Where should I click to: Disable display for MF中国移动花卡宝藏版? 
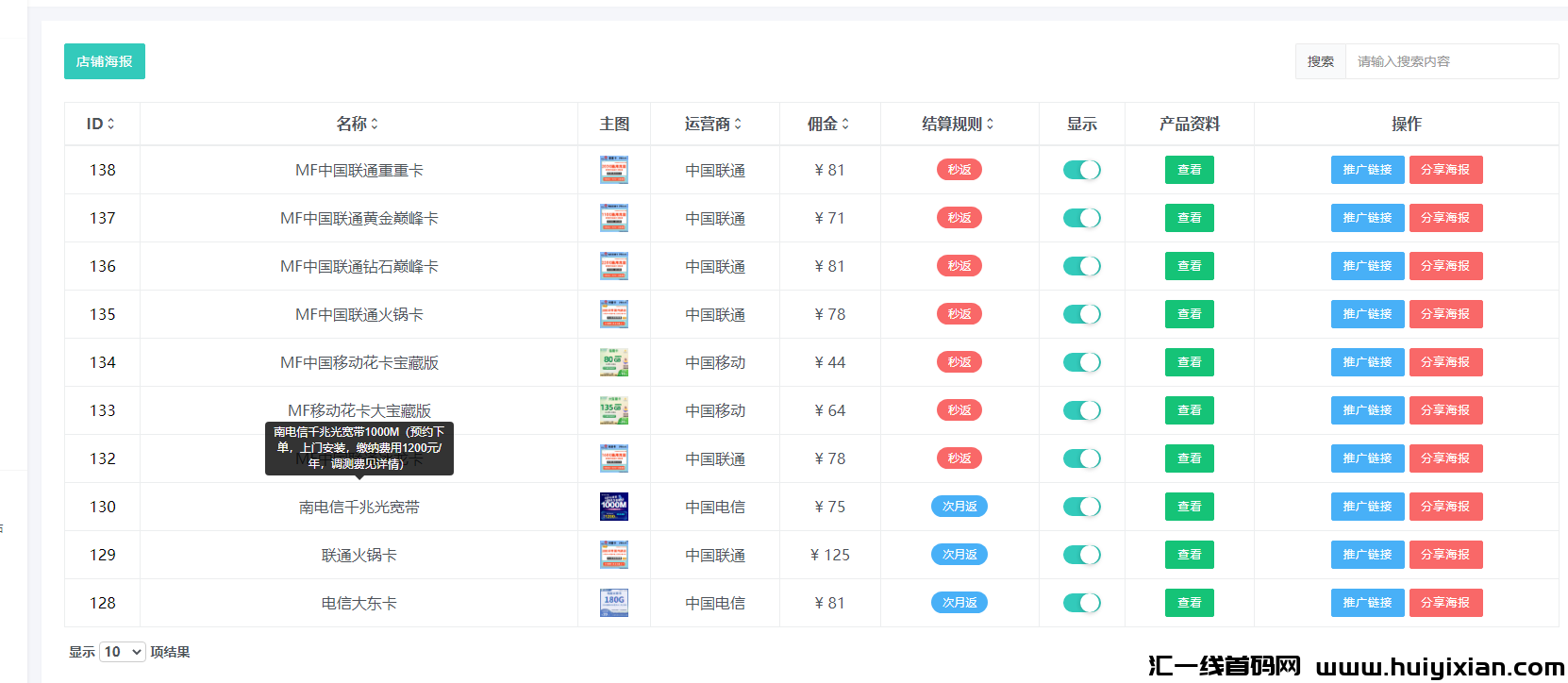pyautogui.click(x=1081, y=362)
